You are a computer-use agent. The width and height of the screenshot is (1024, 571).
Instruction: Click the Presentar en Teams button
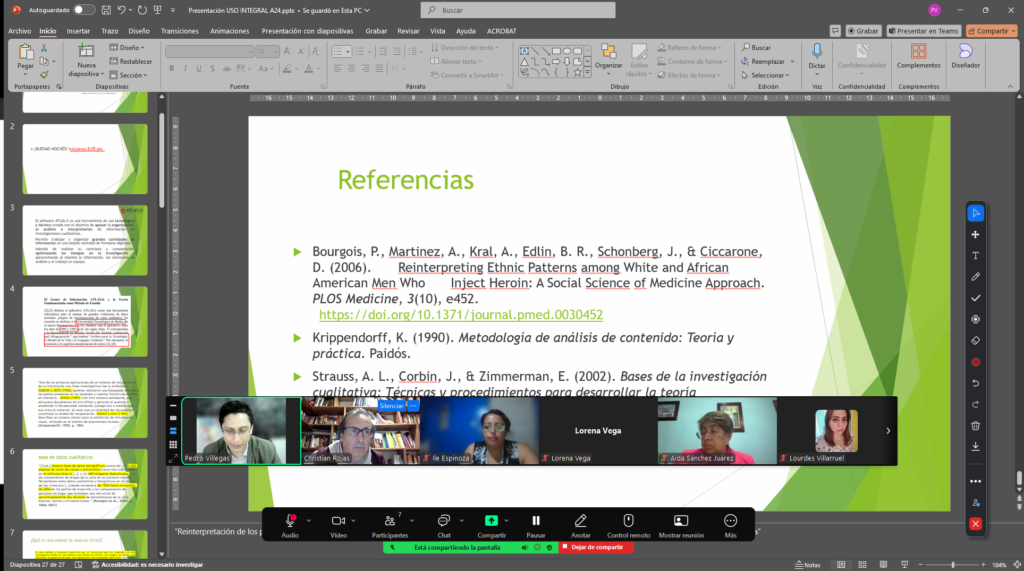pyautogui.click(x=923, y=31)
